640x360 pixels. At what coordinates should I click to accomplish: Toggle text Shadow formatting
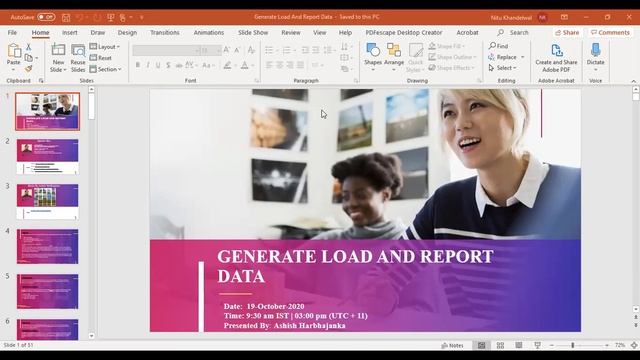pos(168,65)
